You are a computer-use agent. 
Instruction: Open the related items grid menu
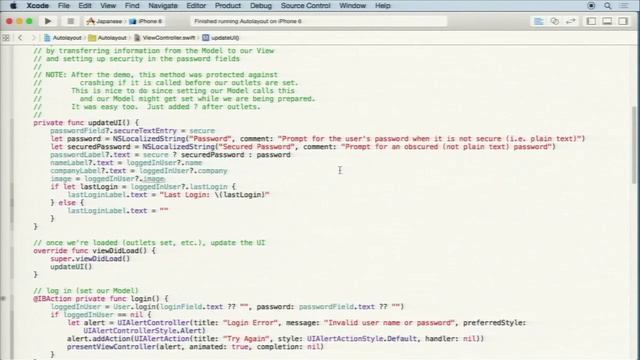6,38
